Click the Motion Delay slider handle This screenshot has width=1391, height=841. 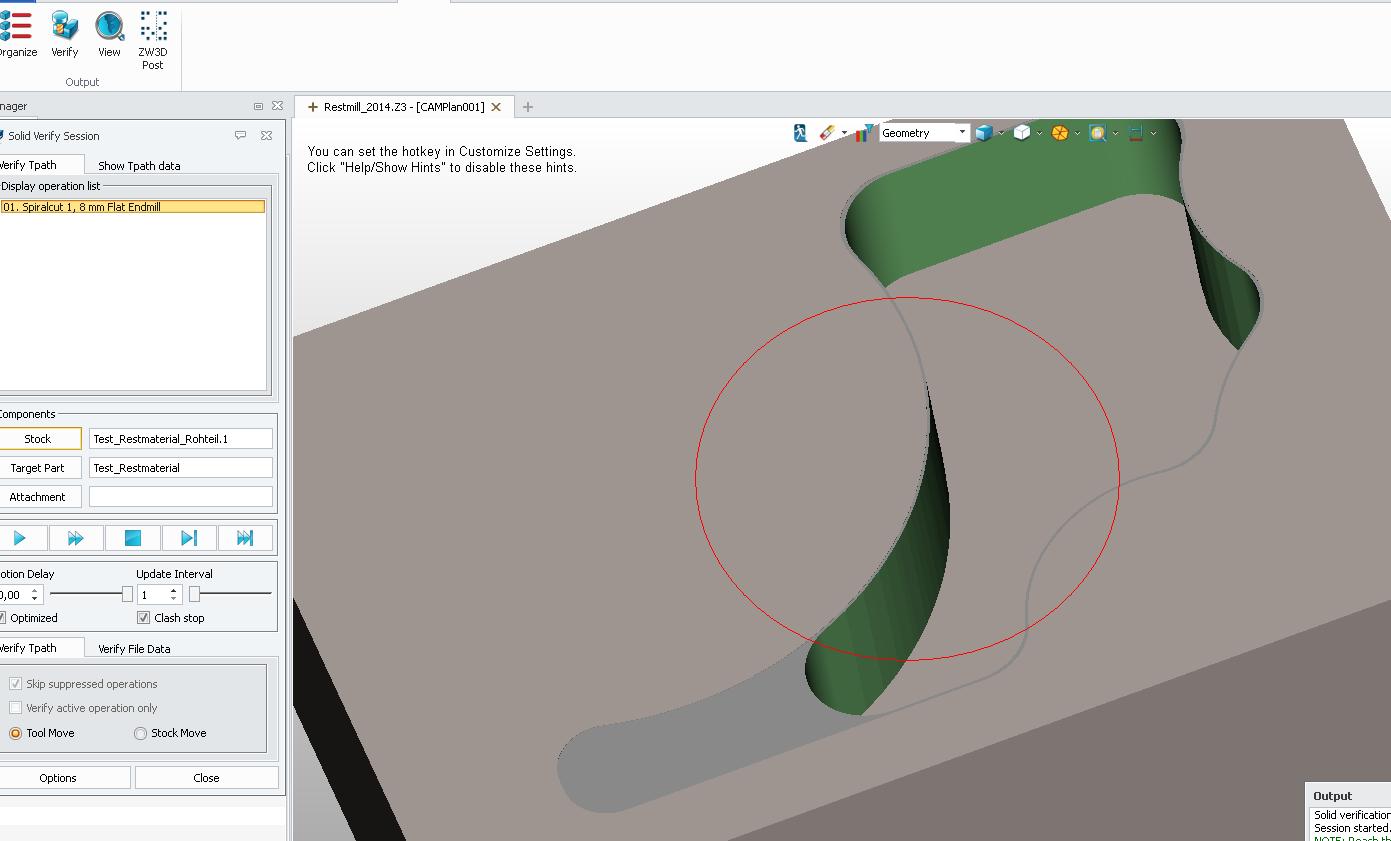click(x=127, y=594)
